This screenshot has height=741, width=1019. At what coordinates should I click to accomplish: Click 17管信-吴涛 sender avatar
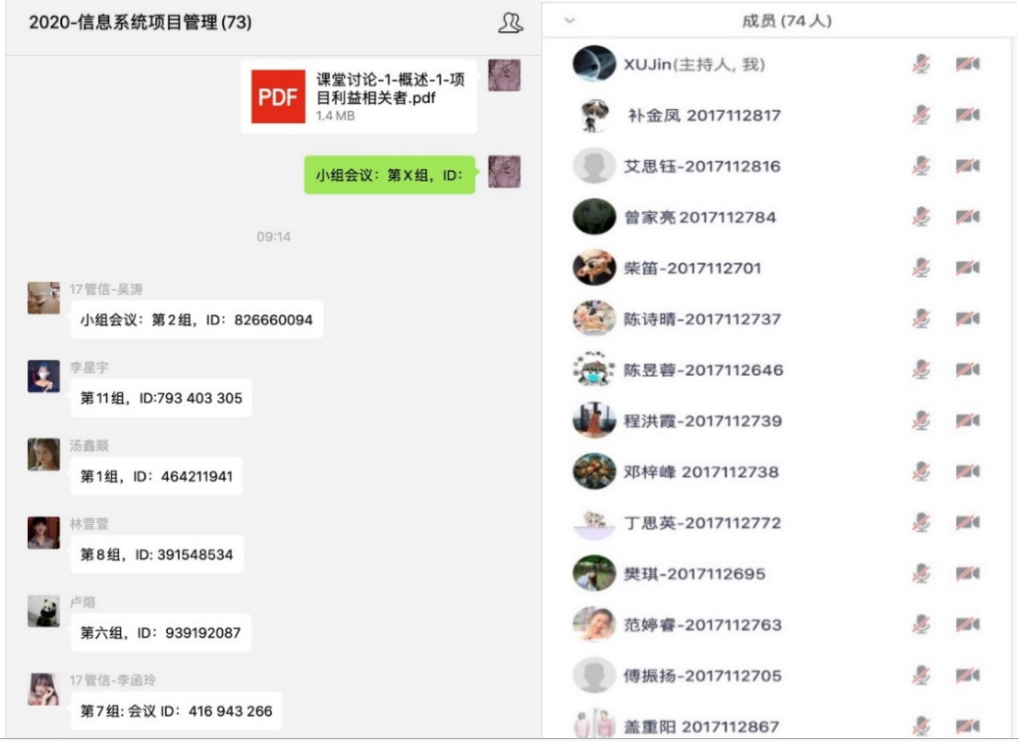point(44,298)
